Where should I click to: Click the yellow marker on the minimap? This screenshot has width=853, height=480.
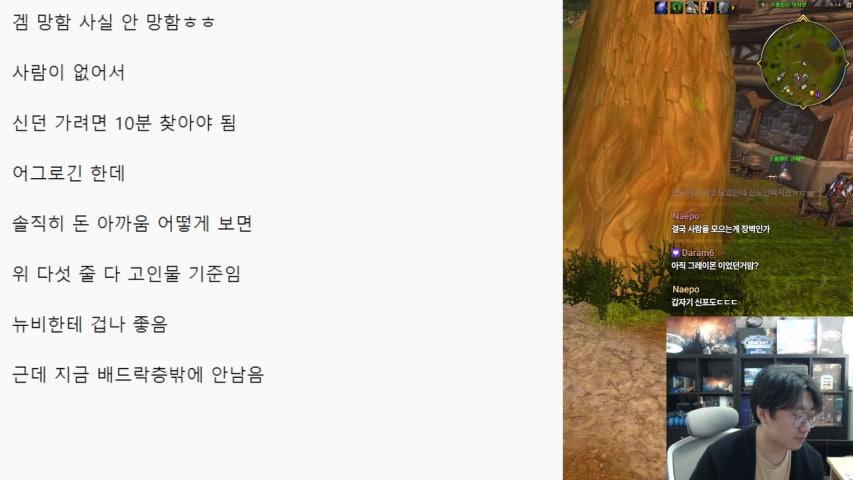click(812, 93)
